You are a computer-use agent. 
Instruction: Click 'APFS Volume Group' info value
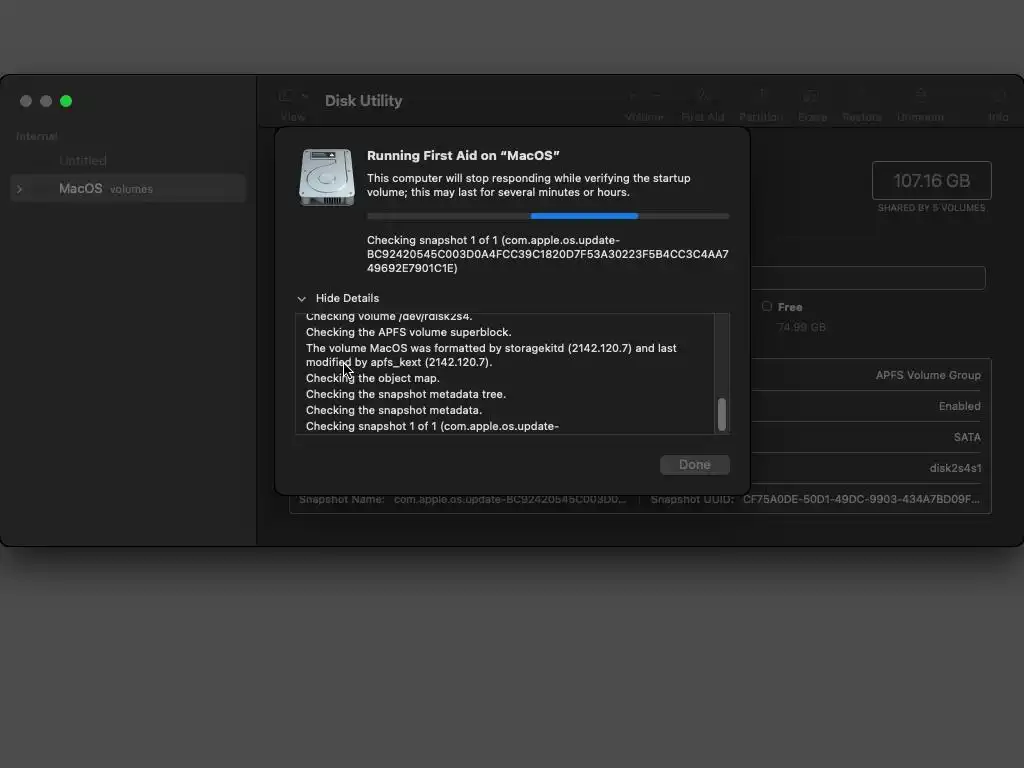(928, 375)
